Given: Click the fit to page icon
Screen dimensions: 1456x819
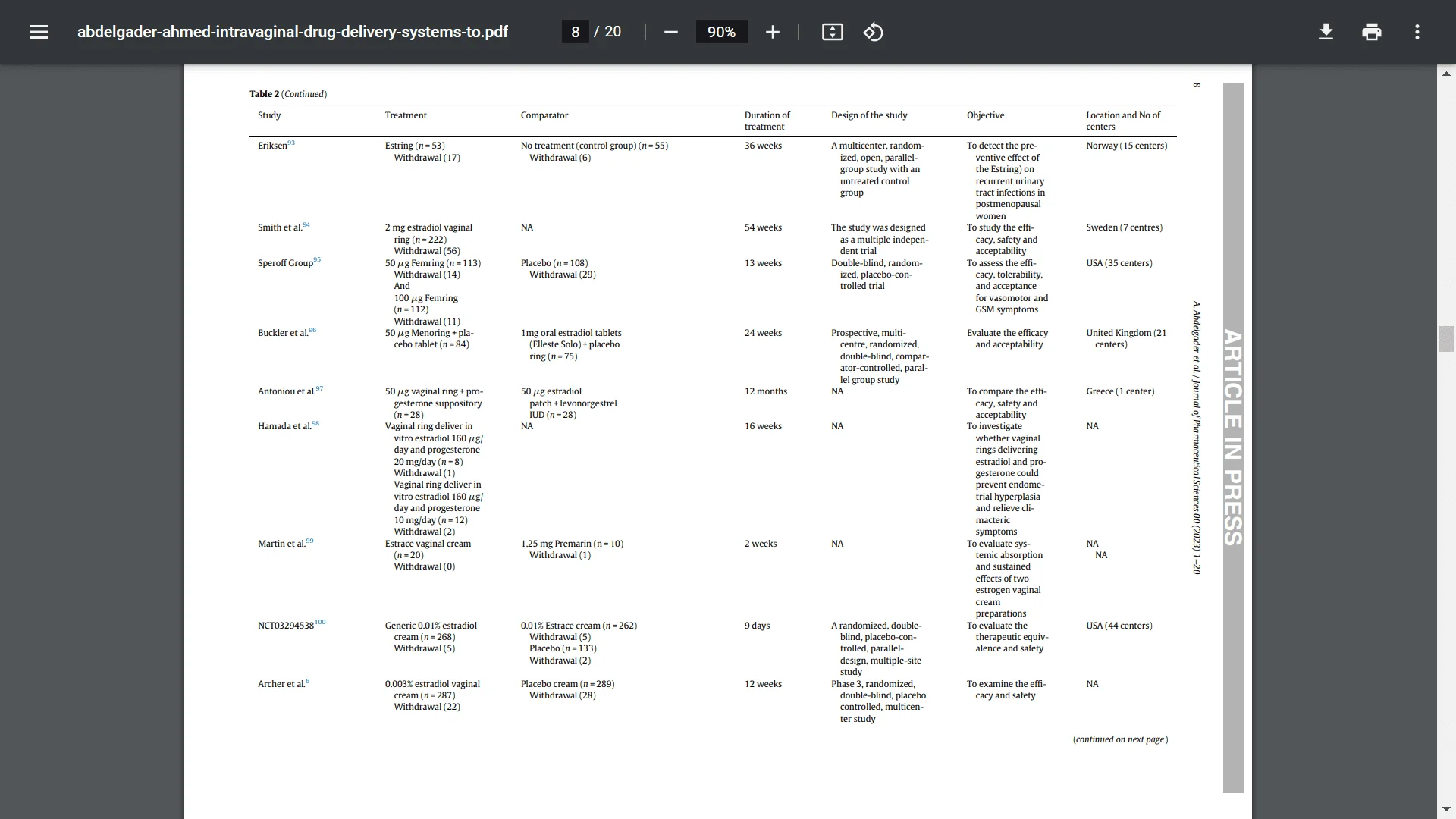Looking at the screenshot, I should [832, 32].
